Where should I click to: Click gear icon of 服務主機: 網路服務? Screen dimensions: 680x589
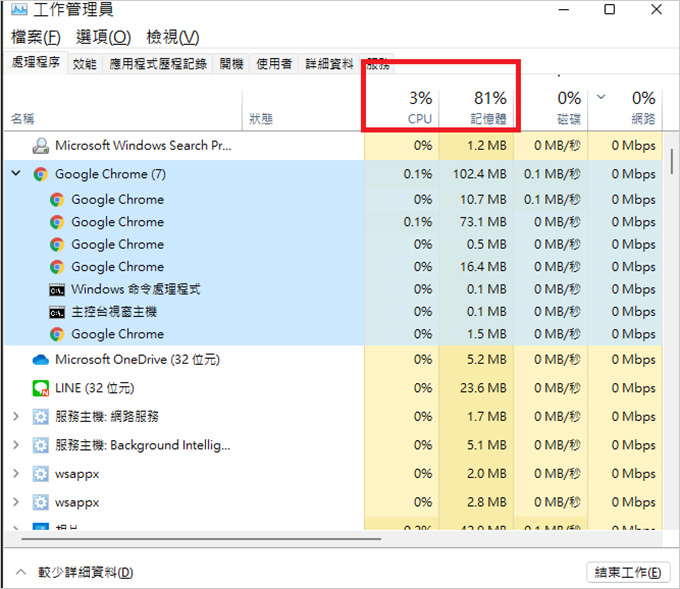(x=40, y=417)
